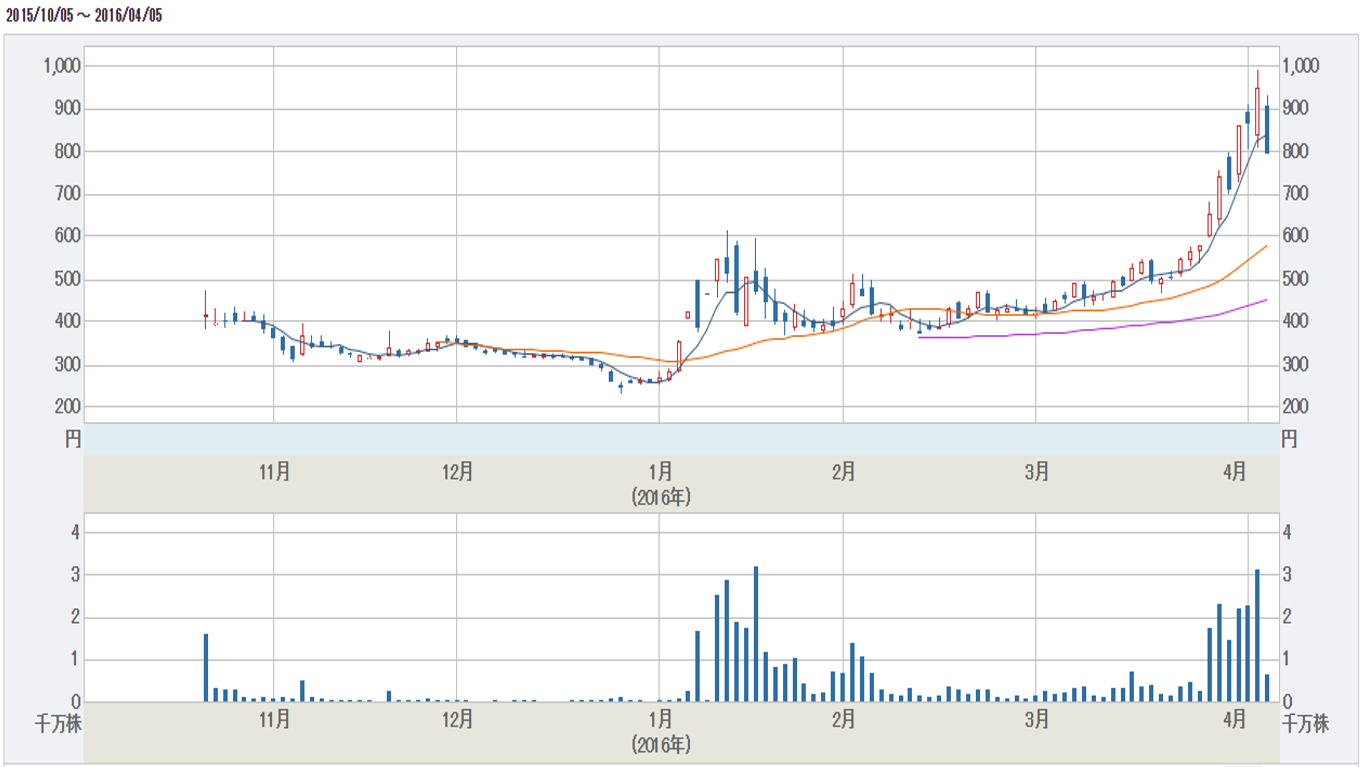Click (2016年) under the volume chart axis
The image size is (1363, 767).
point(660,744)
